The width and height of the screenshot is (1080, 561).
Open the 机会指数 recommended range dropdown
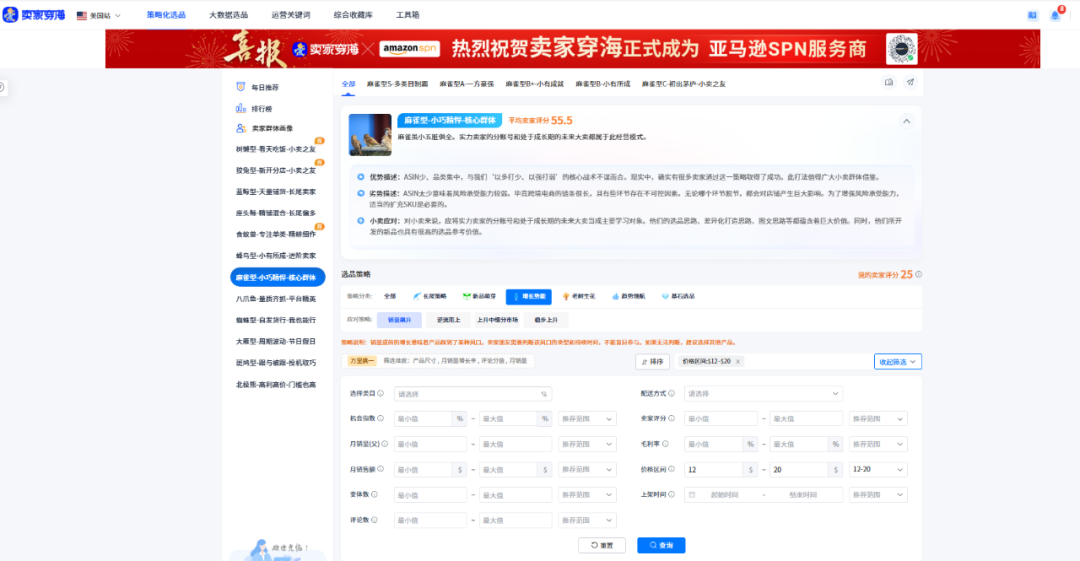click(x=587, y=419)
